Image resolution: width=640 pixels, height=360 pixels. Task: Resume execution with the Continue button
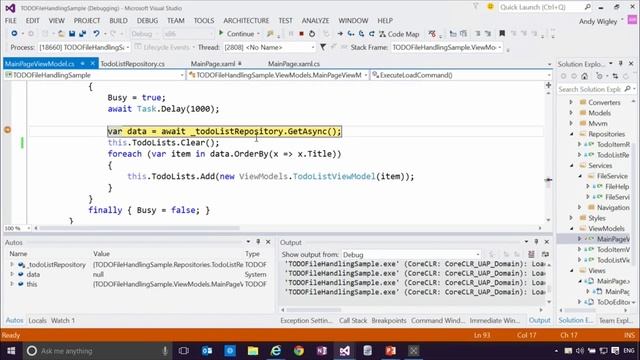coord(237,33)
